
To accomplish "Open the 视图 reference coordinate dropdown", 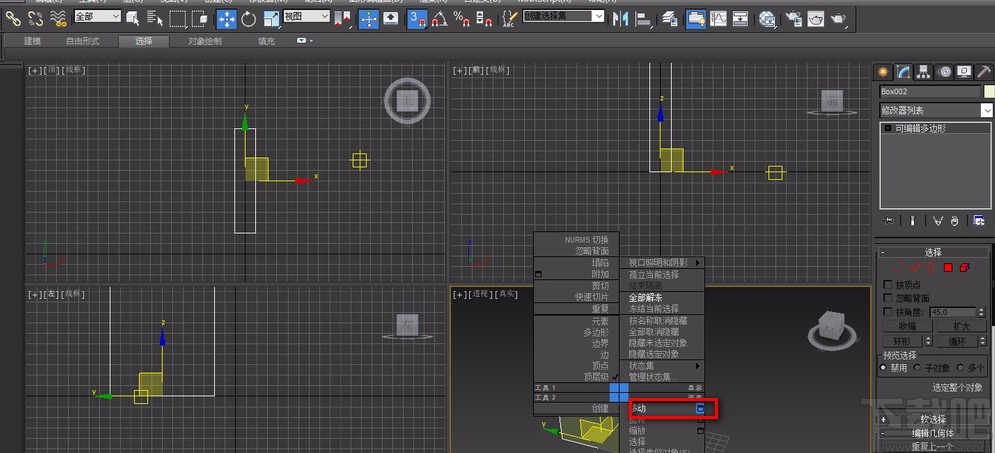I will 306,16.
